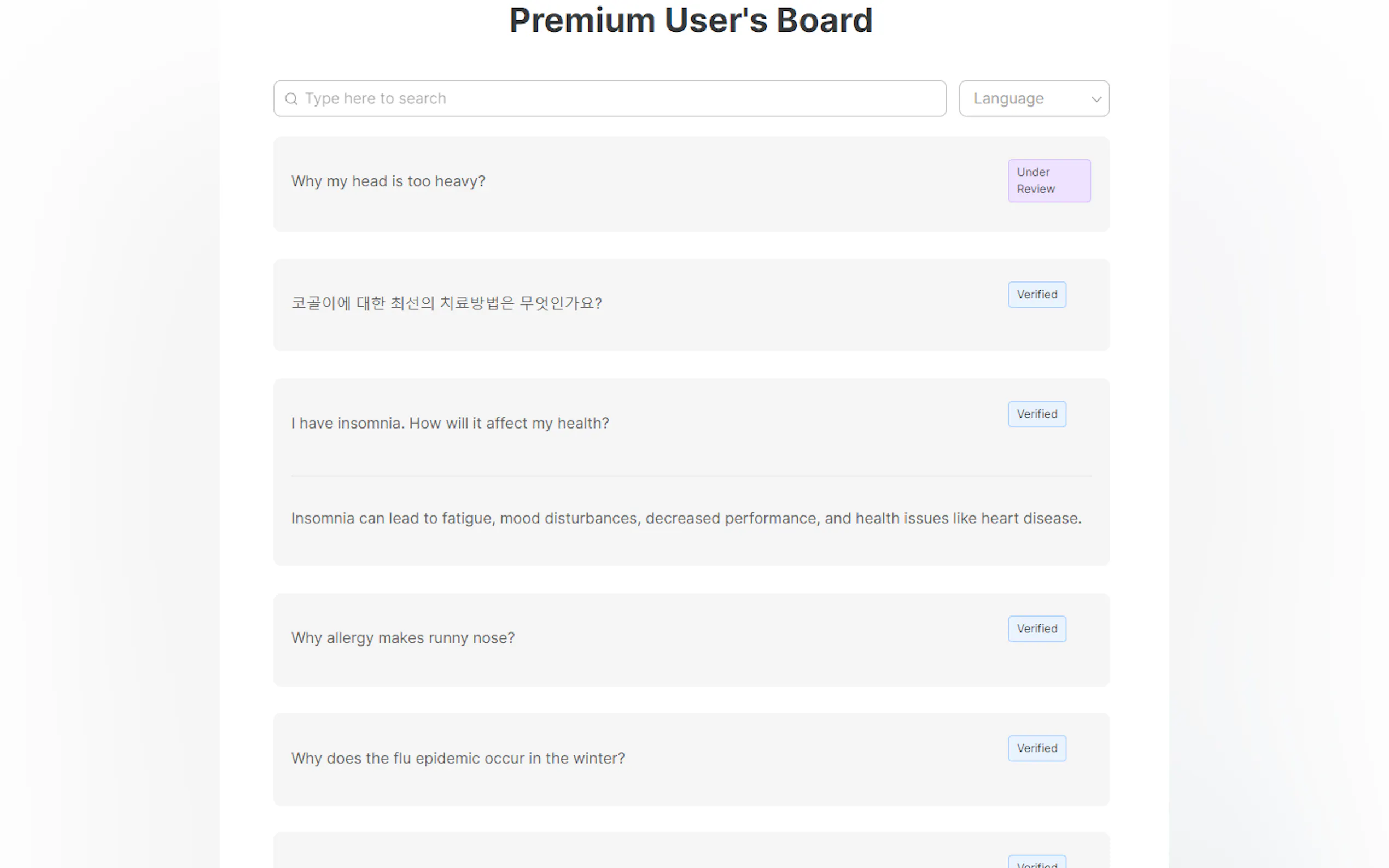Click Verified badge on allergy question
The height and width of the screenshot is (868, 1389).
(1036, 629)
